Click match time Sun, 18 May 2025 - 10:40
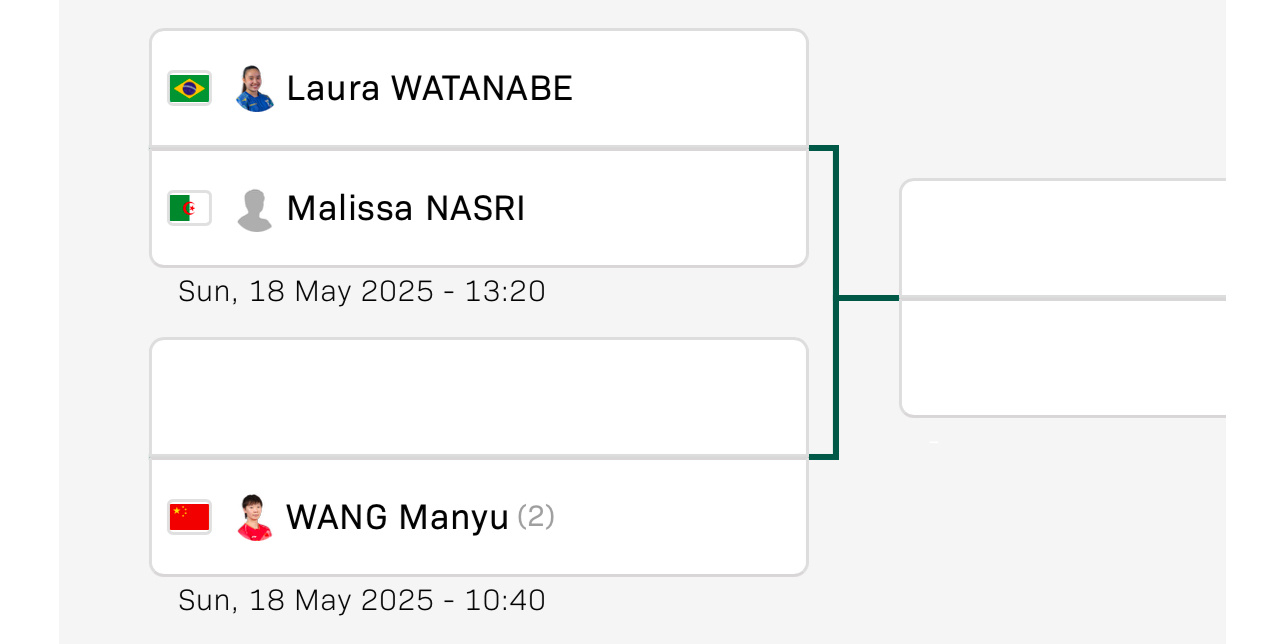The width and height of the screenshot is (1284, 644). click(362, 600)
